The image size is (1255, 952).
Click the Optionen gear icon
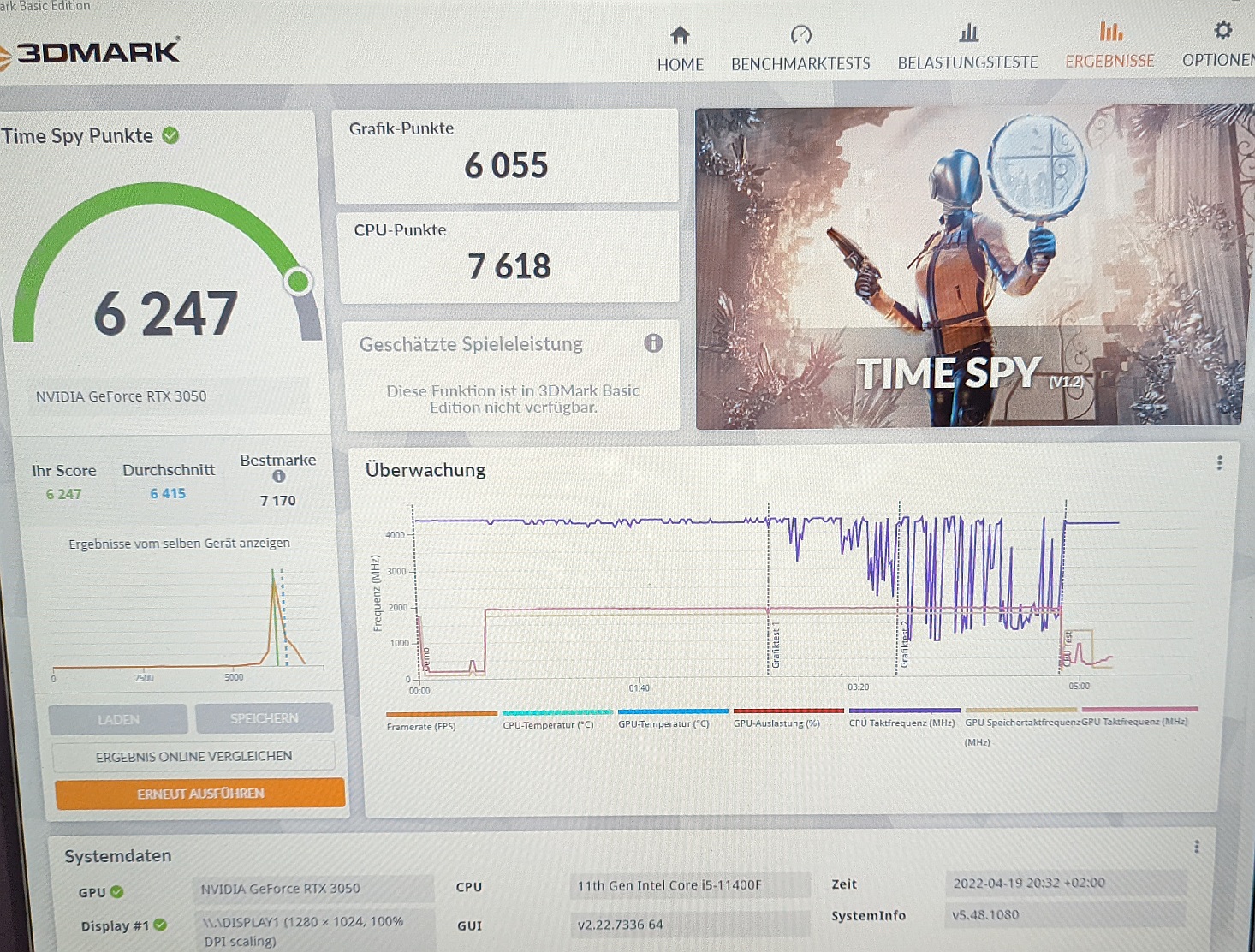click(1222, 31)
